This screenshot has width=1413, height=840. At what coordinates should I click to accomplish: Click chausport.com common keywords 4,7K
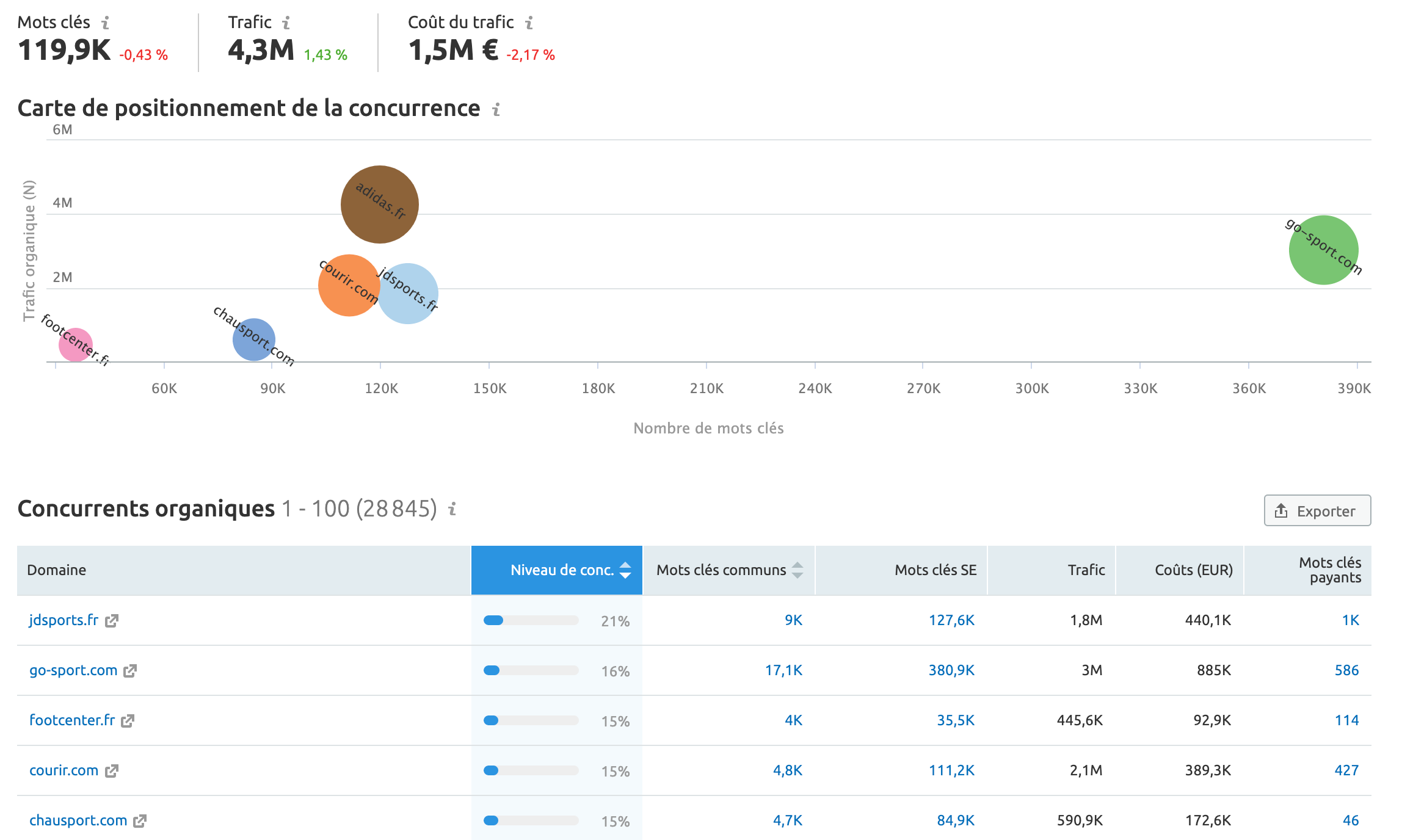(x=788, y=820)
